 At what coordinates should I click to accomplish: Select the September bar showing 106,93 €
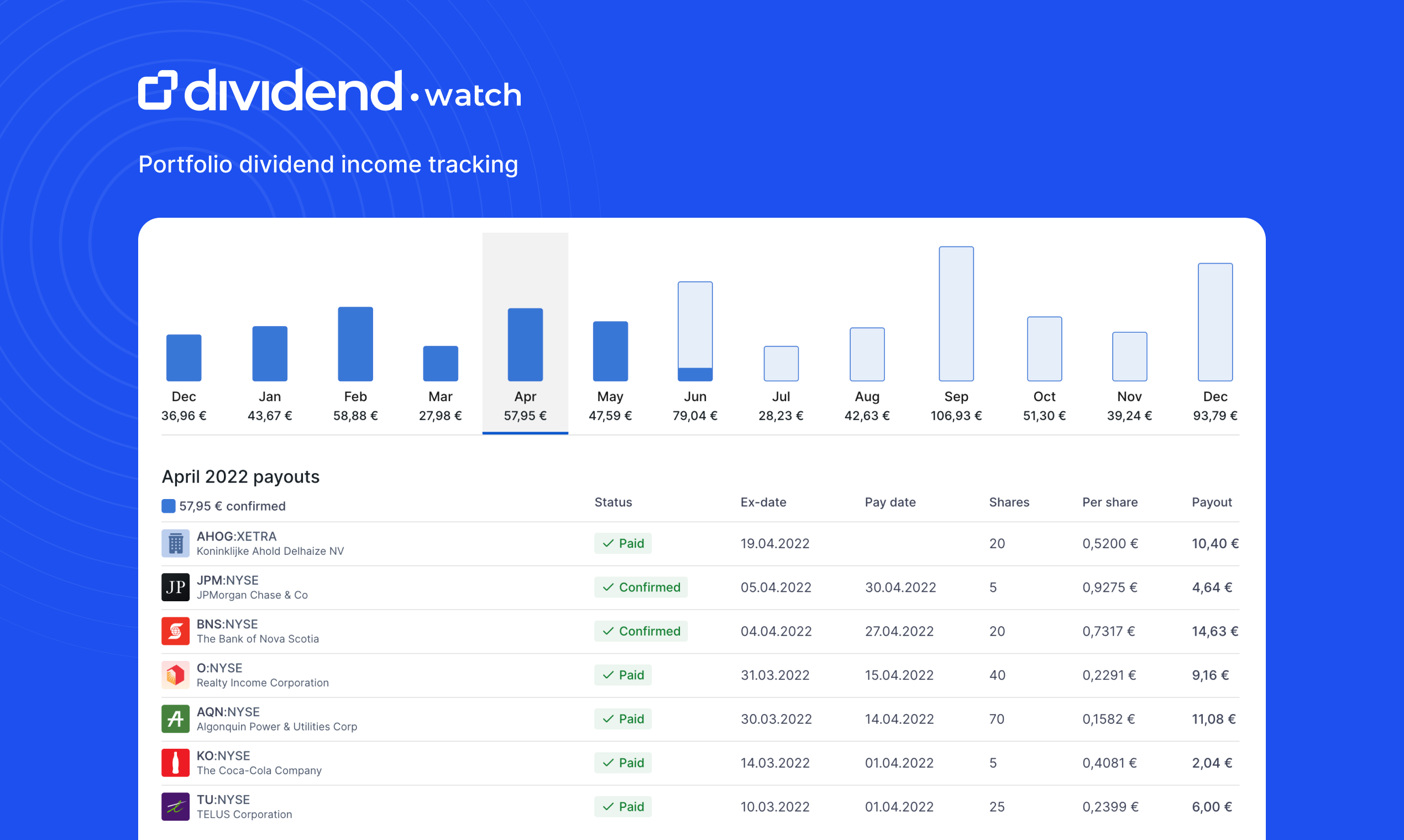(x=956, y=313)
